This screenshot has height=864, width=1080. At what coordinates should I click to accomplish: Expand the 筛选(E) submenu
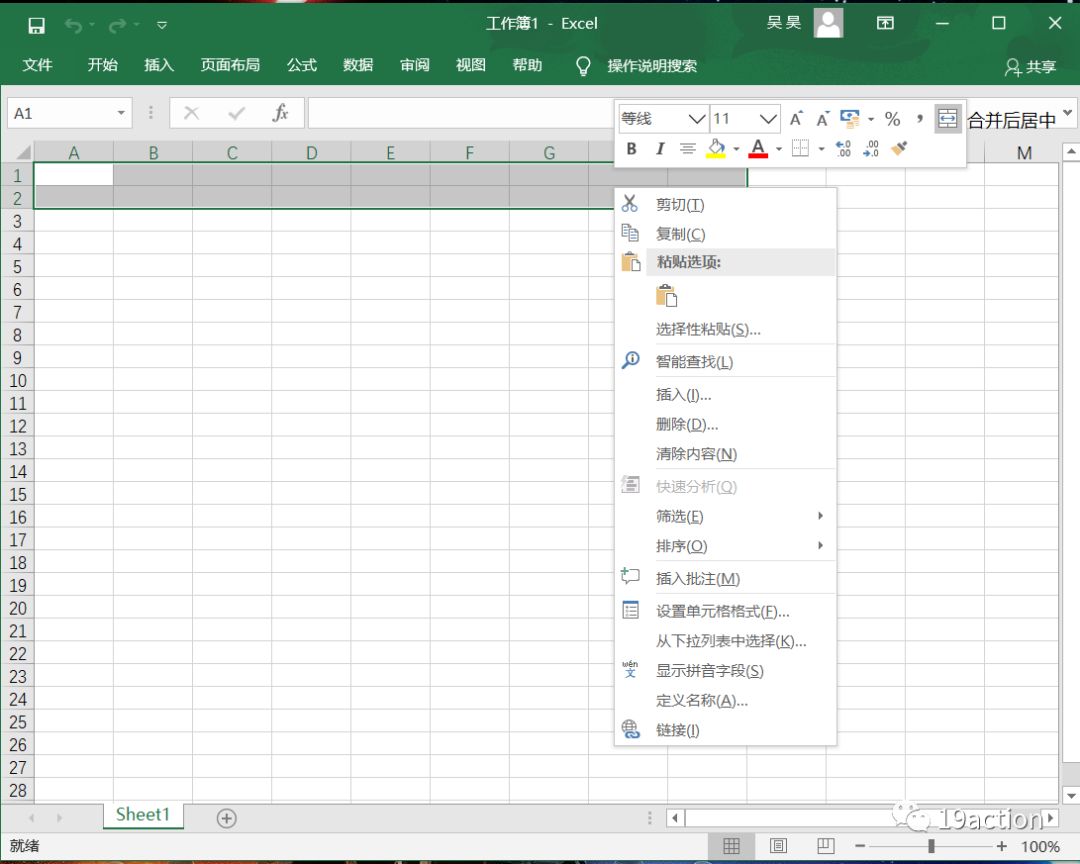pos(725,516)
